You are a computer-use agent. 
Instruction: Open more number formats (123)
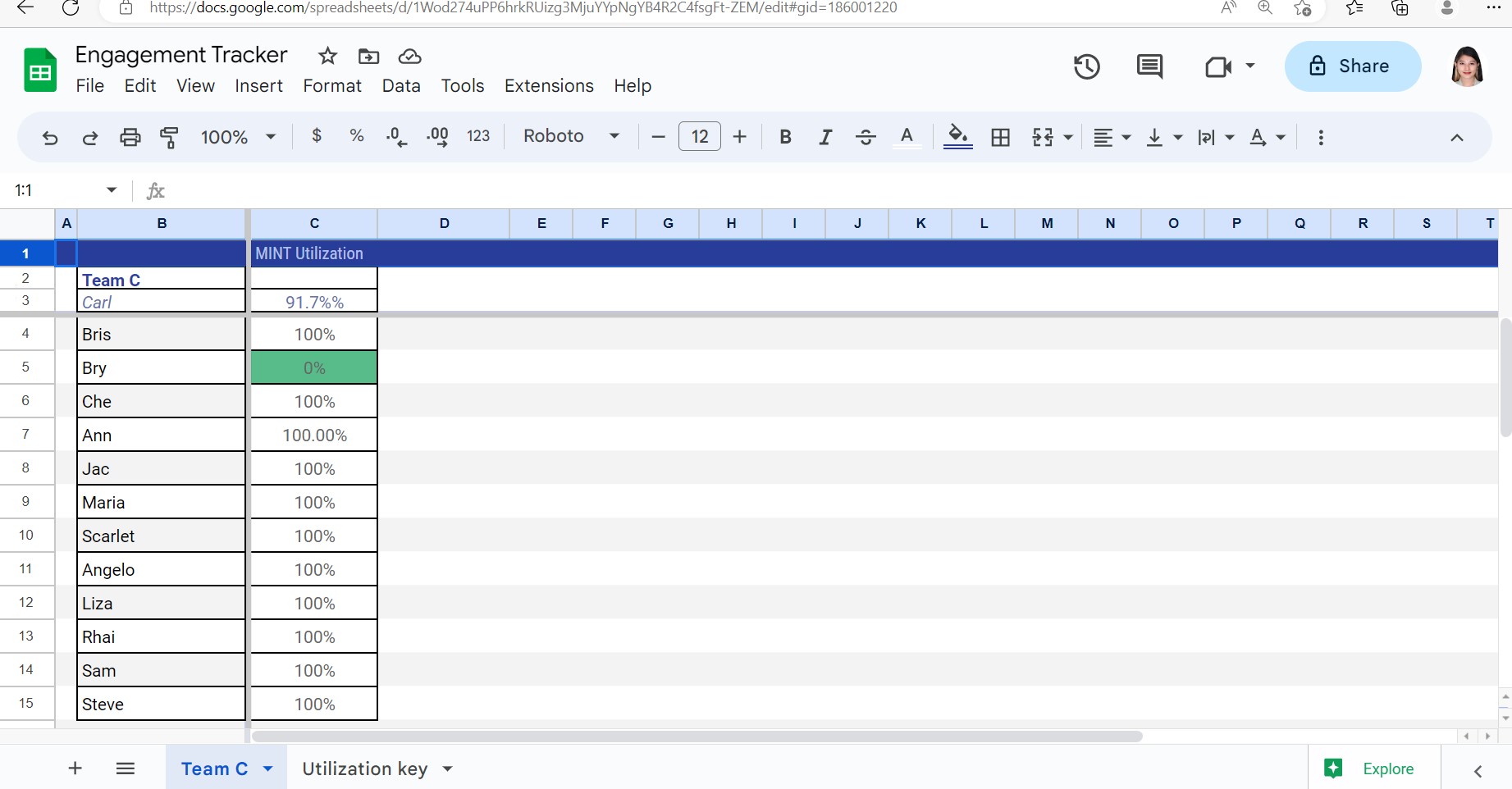[x=478, y=136]
